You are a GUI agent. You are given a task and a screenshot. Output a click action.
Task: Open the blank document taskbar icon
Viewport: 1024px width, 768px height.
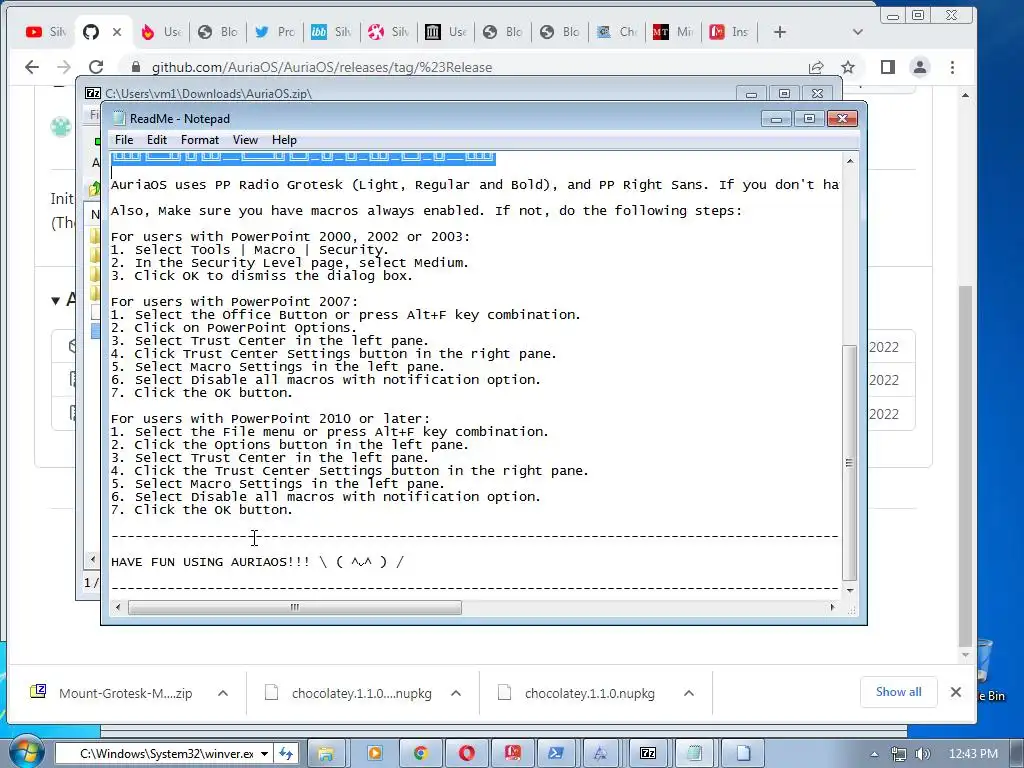(743, 754)
